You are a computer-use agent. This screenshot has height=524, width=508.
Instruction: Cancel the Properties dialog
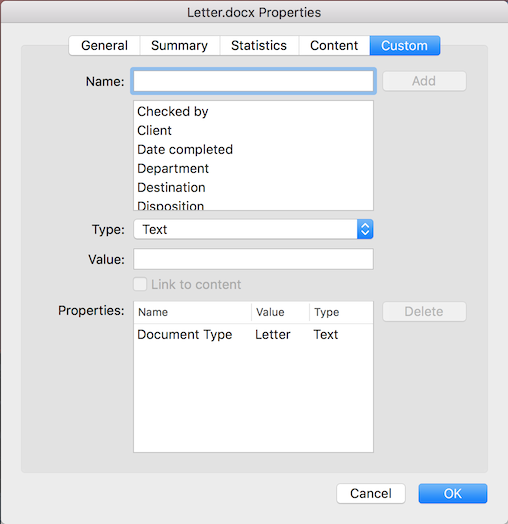tap(371, 493)
